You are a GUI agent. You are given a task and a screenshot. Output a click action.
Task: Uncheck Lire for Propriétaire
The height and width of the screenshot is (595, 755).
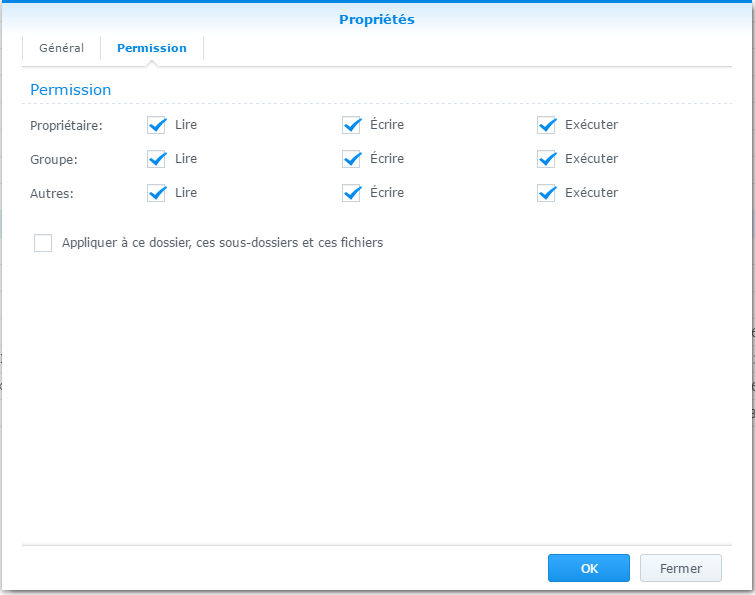(x=156, y=125)
